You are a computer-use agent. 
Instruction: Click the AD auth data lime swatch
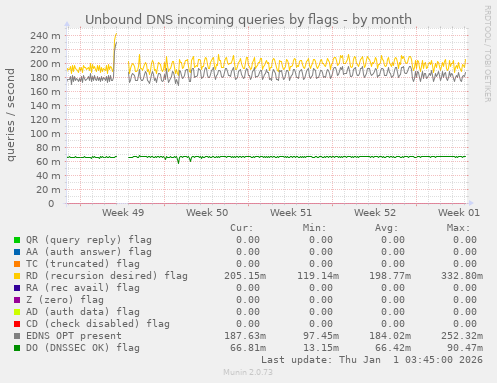tap(17, 312)
